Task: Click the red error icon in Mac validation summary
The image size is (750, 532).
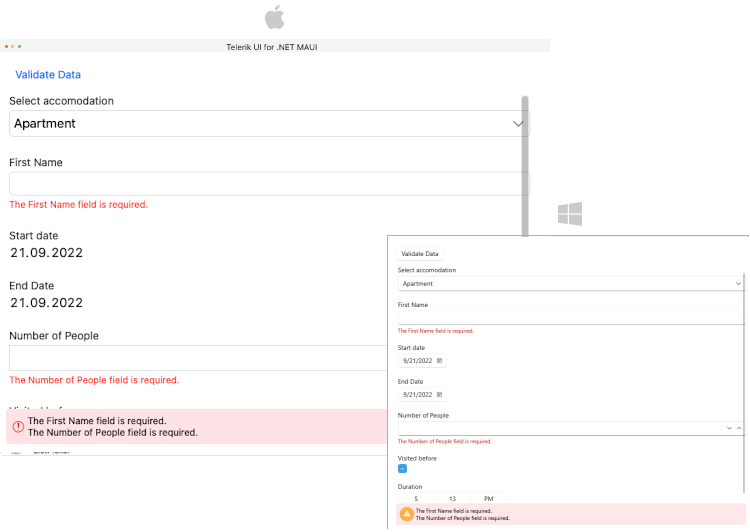Action: point(18,427)
